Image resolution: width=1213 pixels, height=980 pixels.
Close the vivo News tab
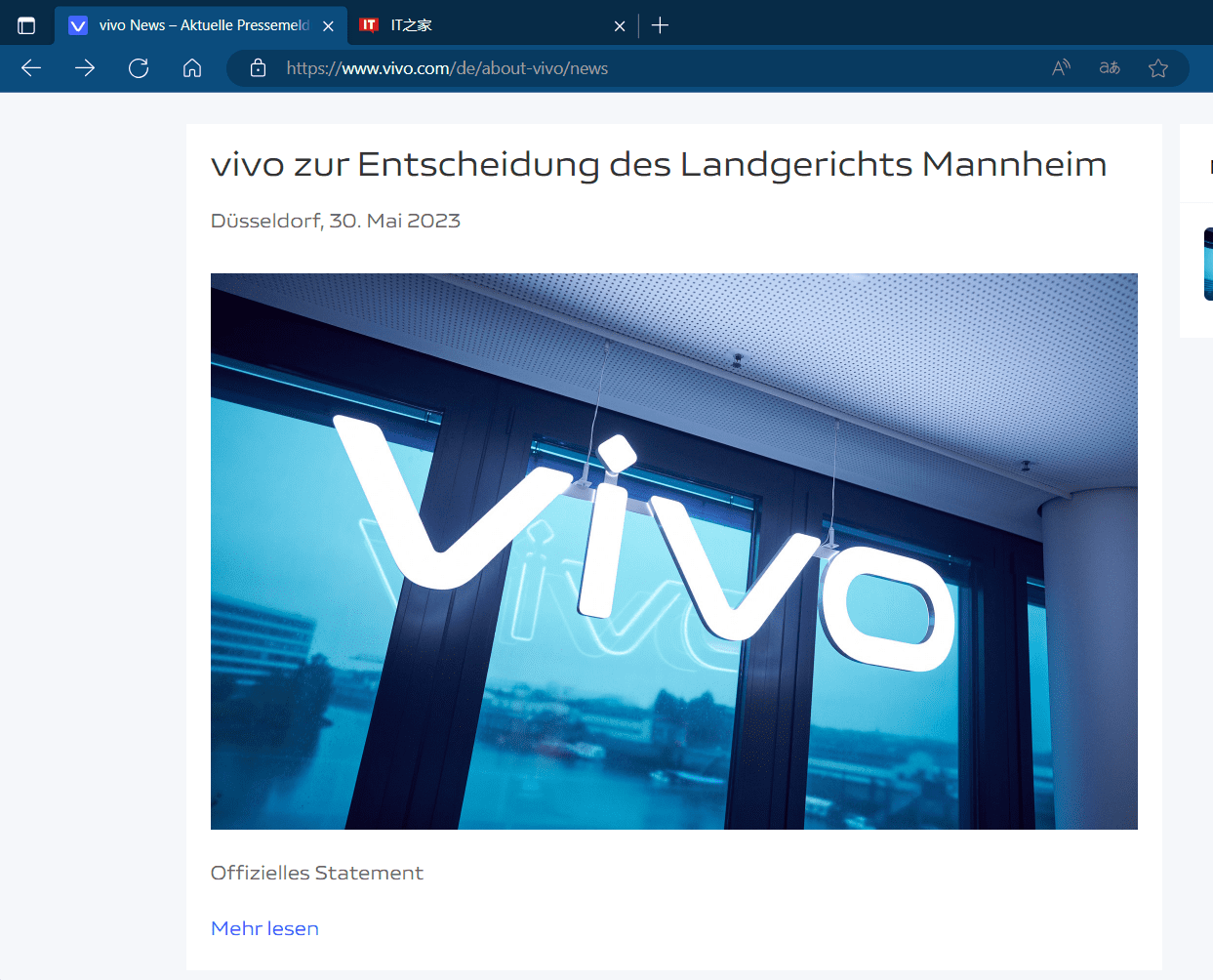328,26
